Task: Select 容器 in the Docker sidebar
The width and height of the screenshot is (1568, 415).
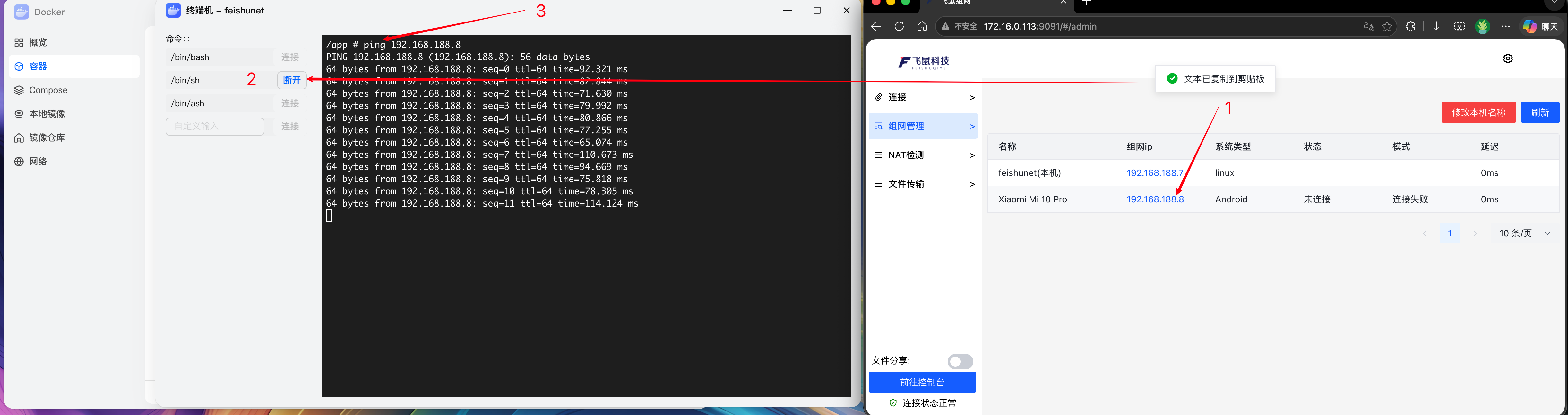Action: point(74,66)
